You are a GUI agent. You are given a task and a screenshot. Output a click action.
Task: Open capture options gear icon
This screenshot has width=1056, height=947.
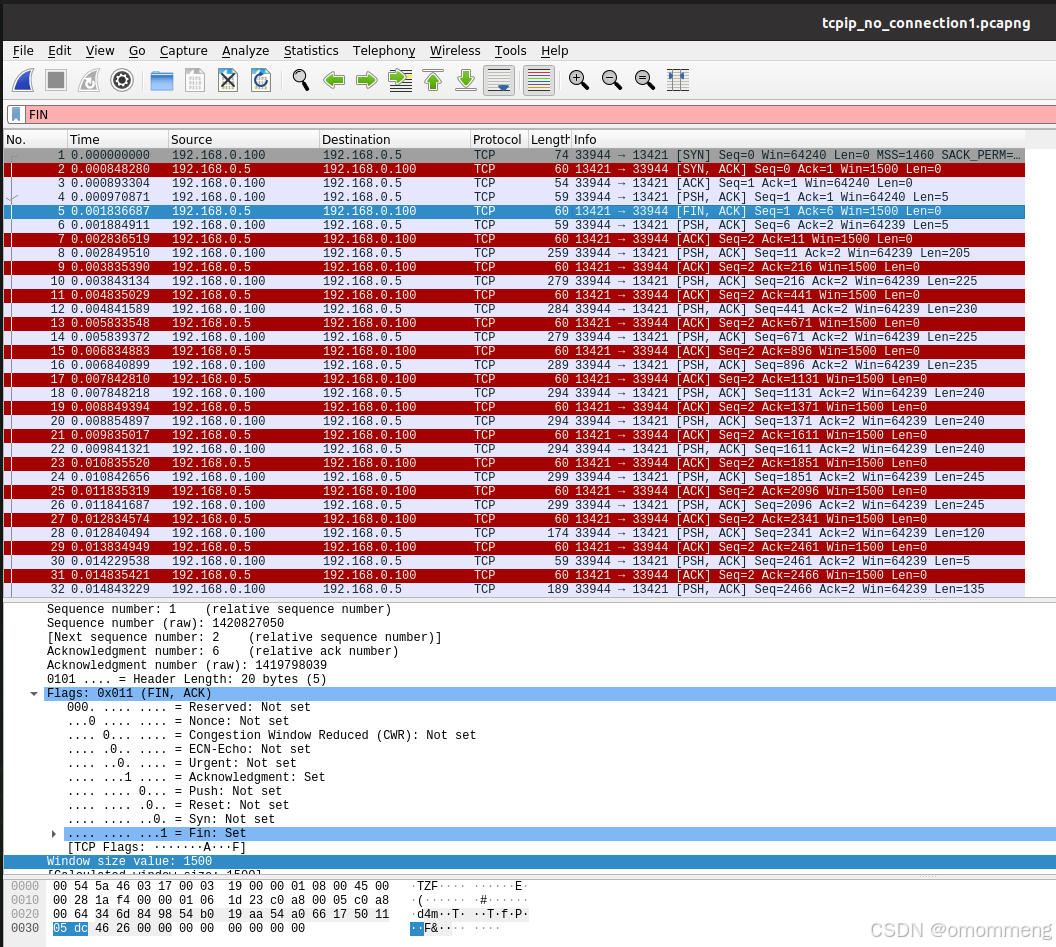122,80
